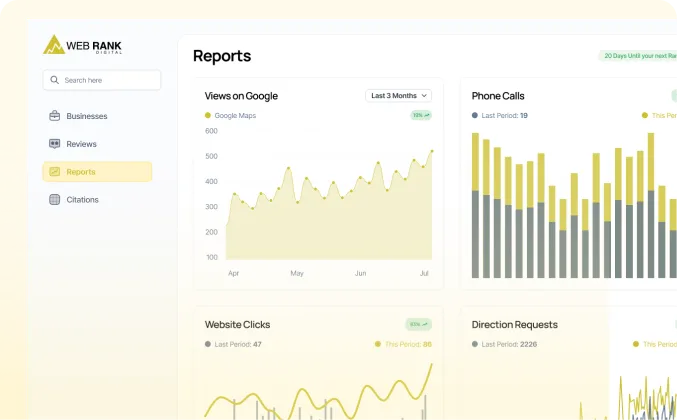Click the May x-axis label
Screen dimensions: 677x420
pos(297,273)
